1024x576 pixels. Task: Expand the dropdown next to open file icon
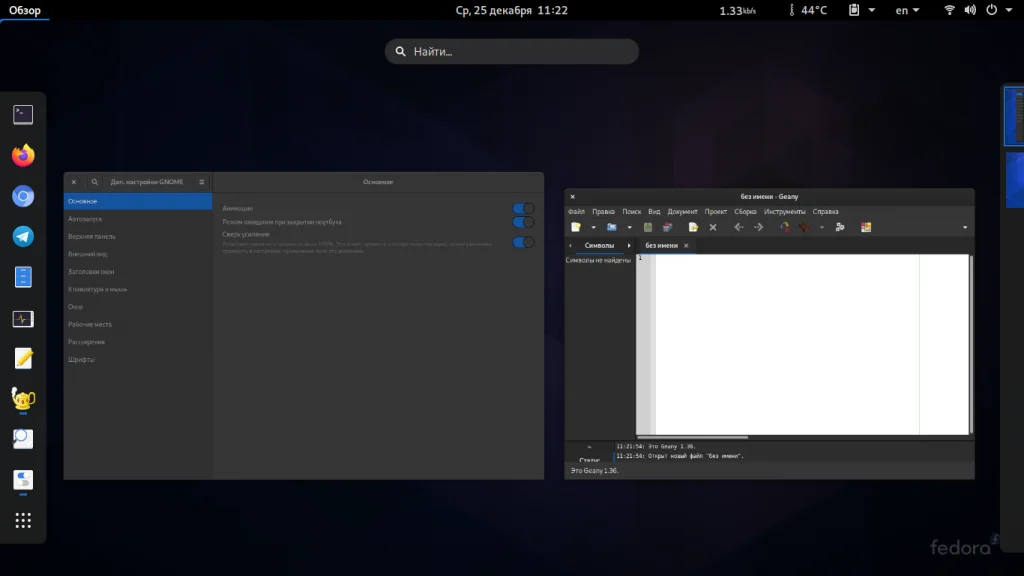[629, 228]
